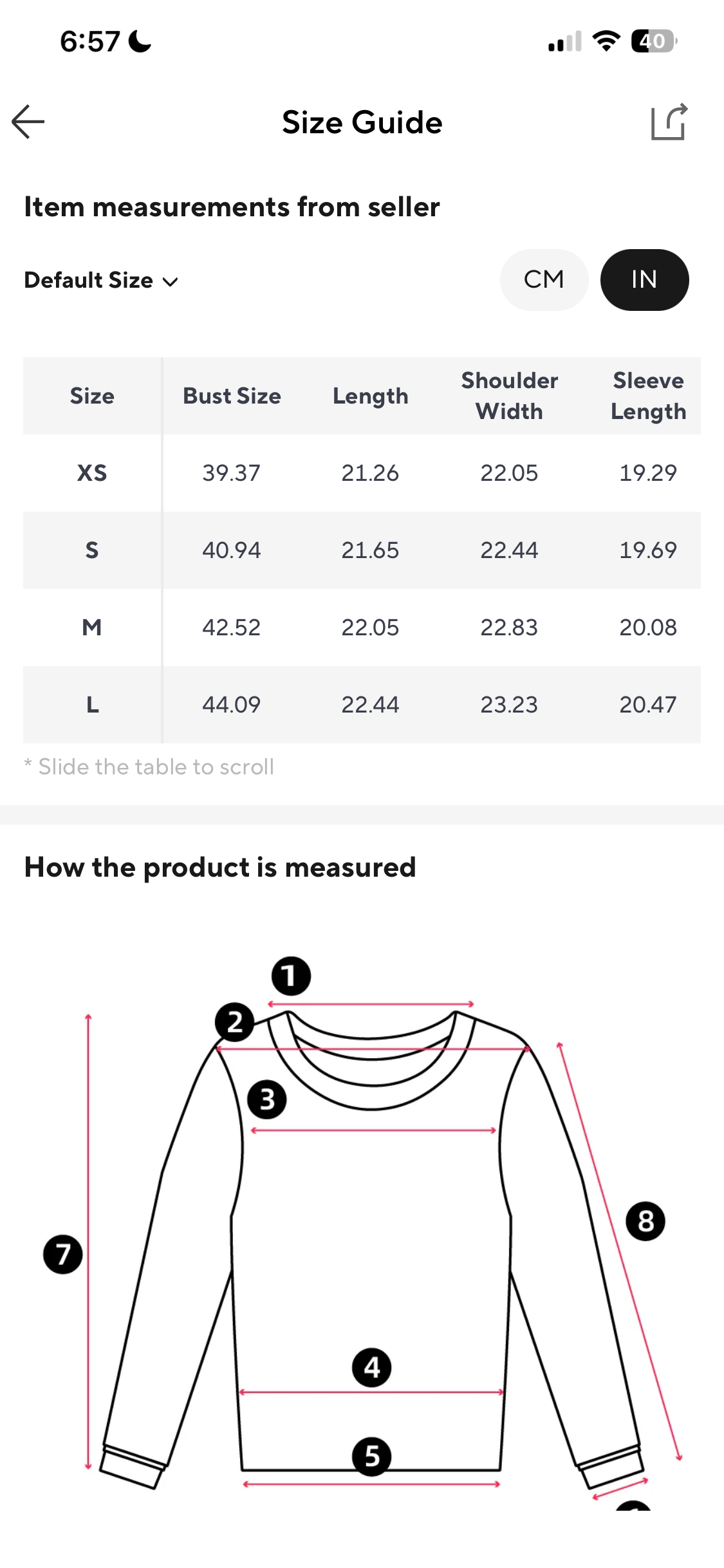
Task: Tap measurement marker number 8
Action: point(645,1221)
